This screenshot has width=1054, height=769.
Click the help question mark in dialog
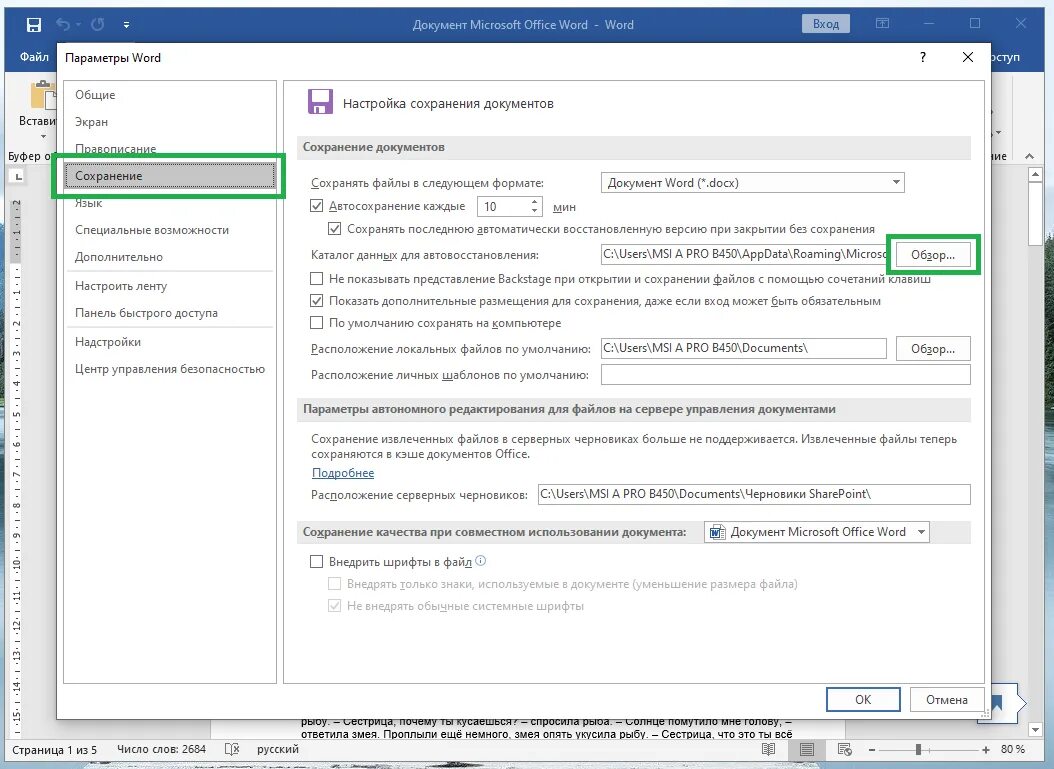click(x=923, y=57)
